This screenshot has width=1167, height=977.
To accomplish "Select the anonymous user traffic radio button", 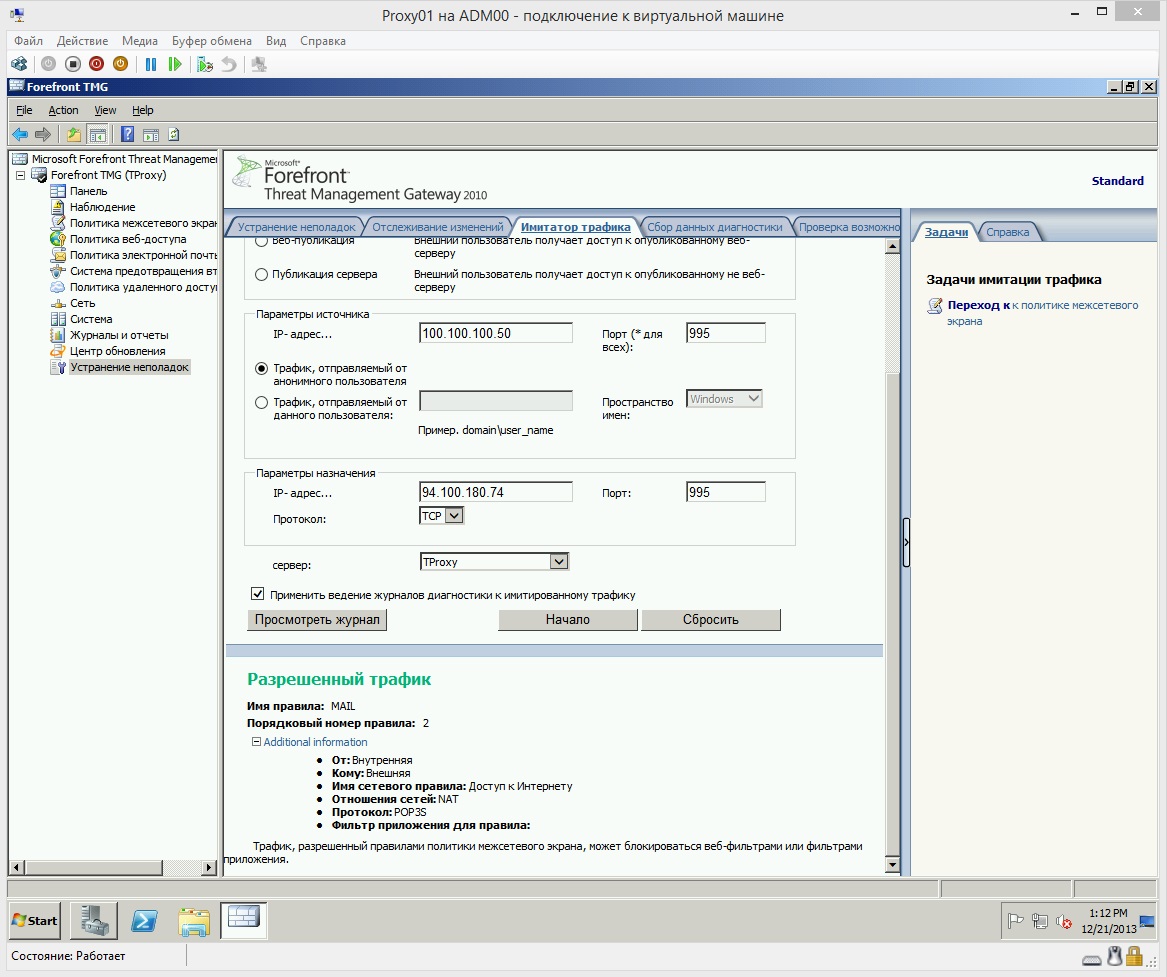I will click(261, 368).
